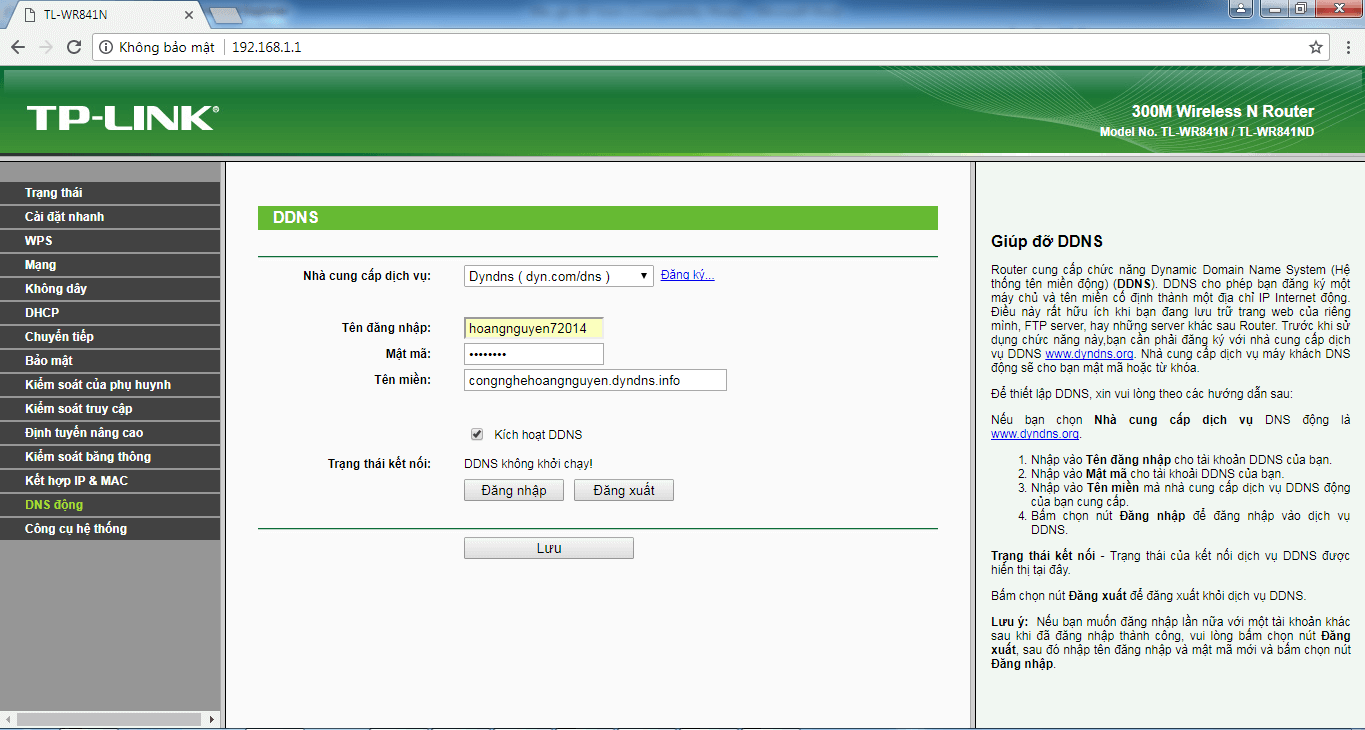1365x730 pixels.
Task: Follow the Đăng ký... link
Action: 687,275
